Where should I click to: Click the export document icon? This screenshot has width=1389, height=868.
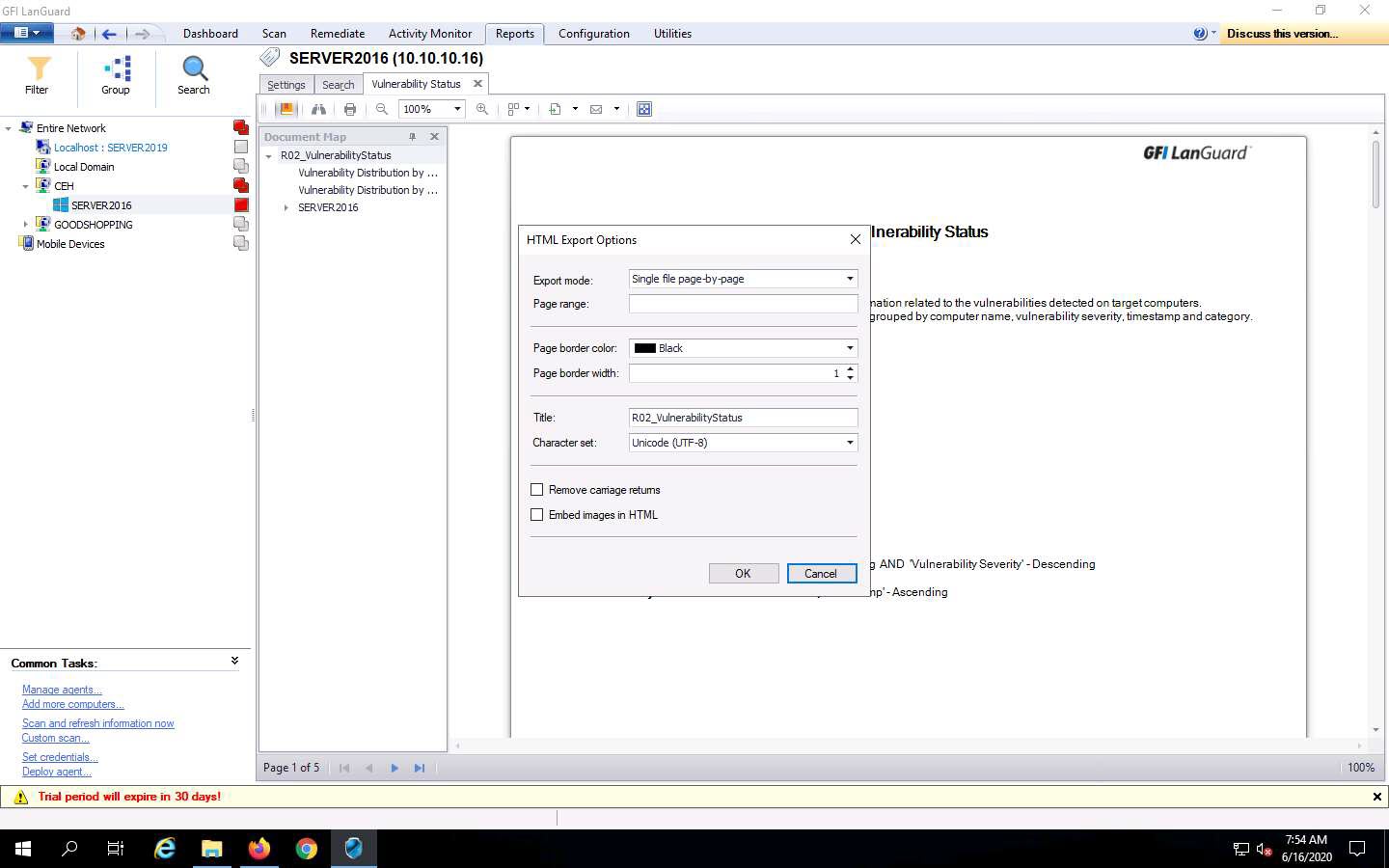[556, 109]
